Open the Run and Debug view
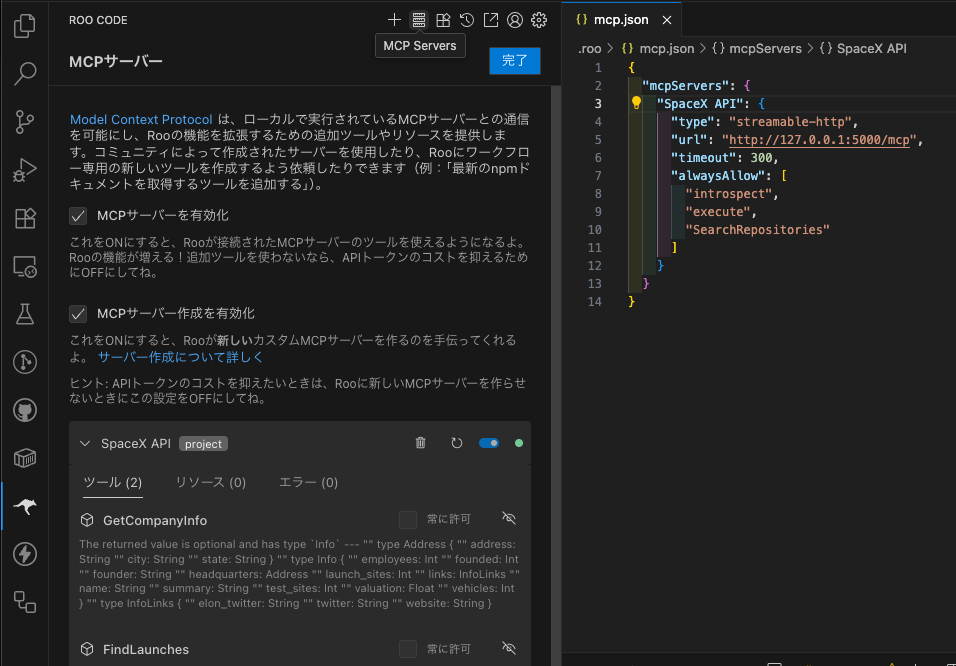This screenshot has width=956, height=666. tap(24, 170)
